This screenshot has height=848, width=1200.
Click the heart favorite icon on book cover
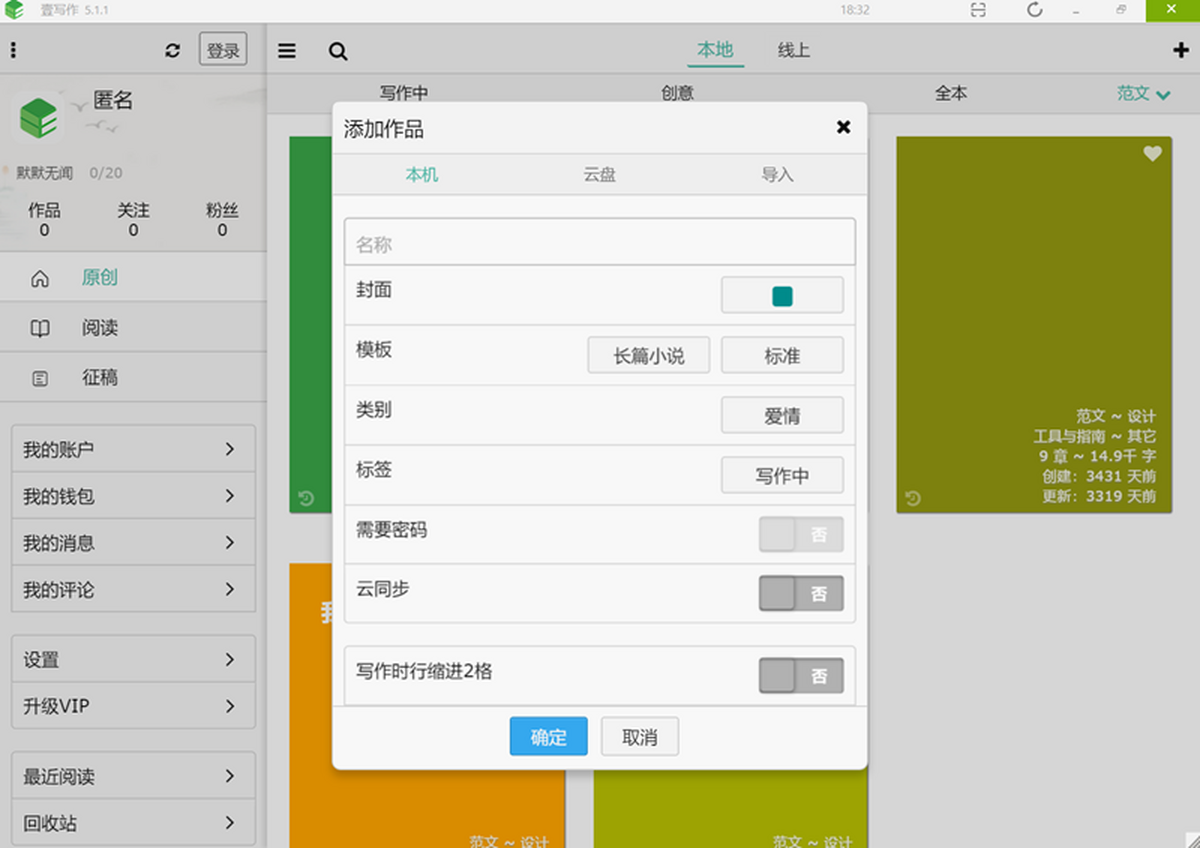(x=1152, y=153)
